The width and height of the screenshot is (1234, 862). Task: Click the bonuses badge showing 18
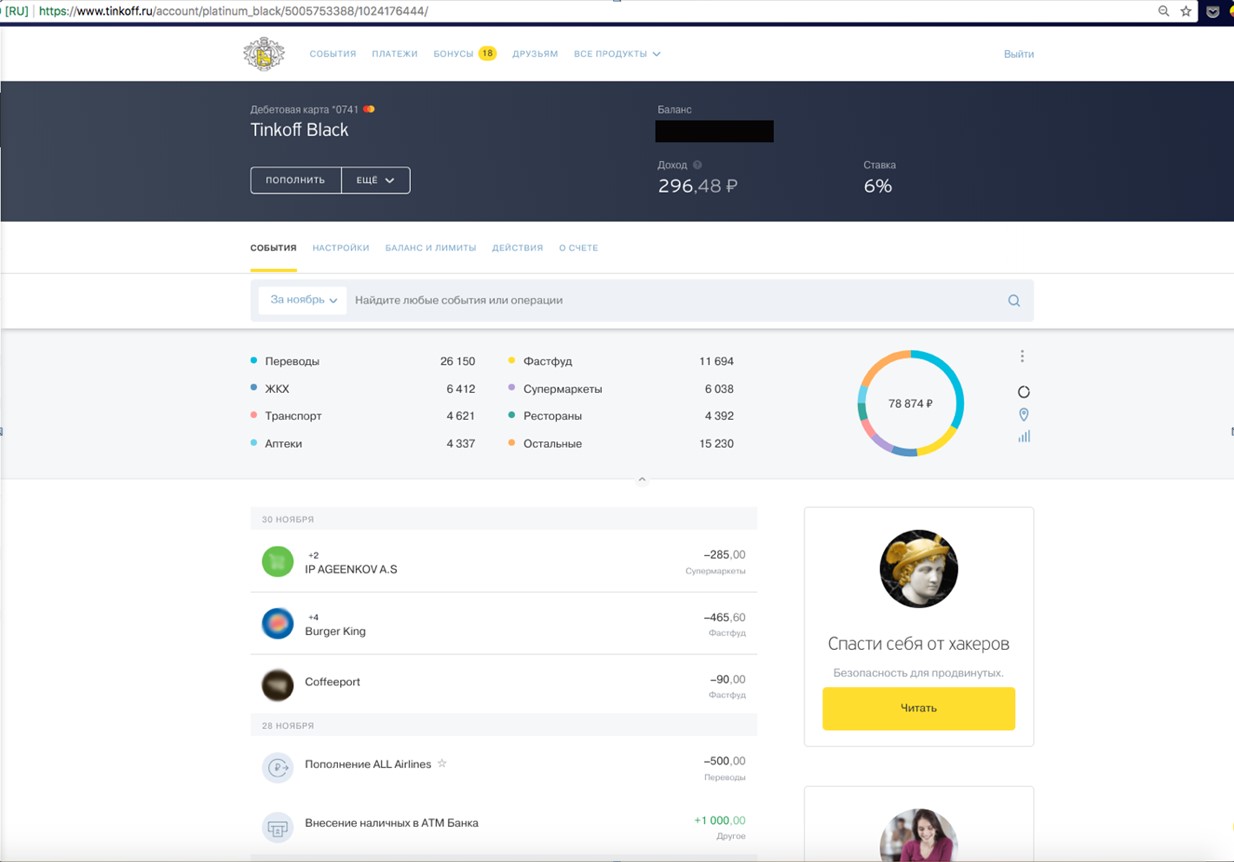[x=487, y=53]
